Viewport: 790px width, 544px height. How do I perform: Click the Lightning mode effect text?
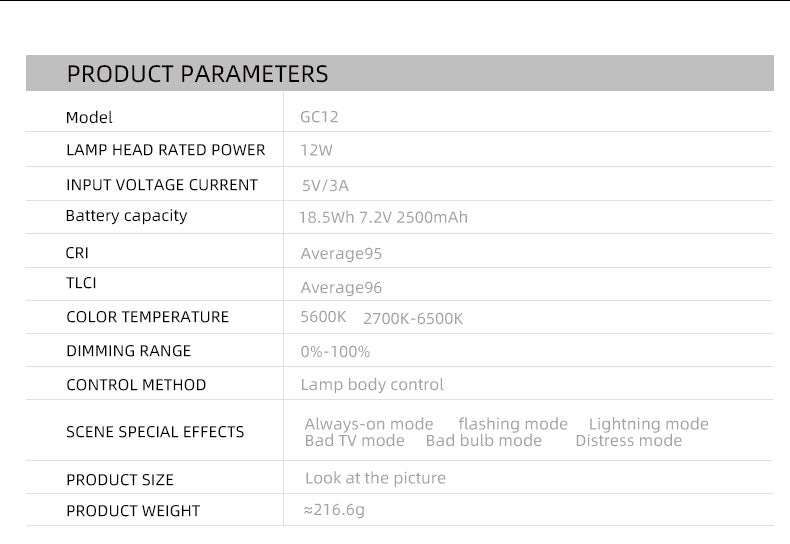[648, 424]
